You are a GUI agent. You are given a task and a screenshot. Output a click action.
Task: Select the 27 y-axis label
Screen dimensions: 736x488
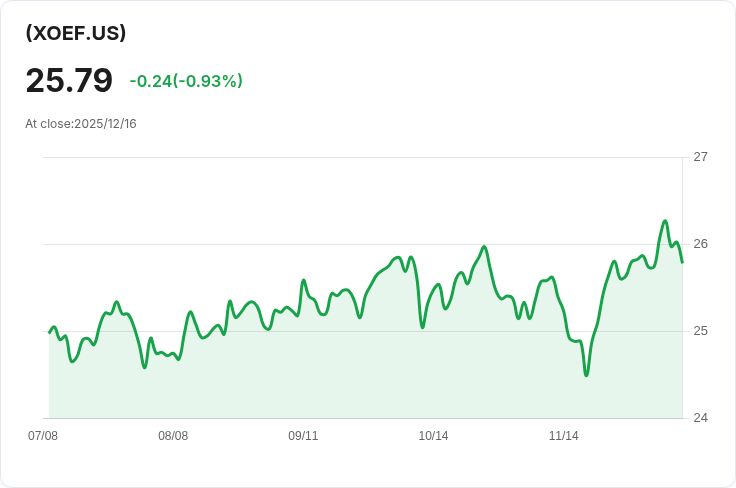click(700, 157)
